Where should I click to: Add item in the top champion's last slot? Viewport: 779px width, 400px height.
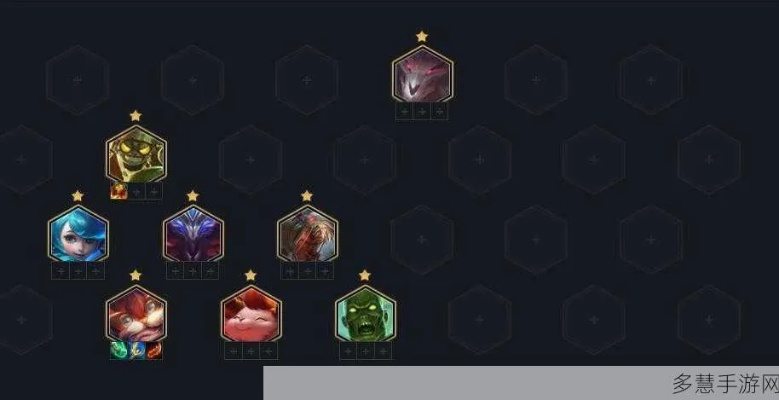point(440,111)
